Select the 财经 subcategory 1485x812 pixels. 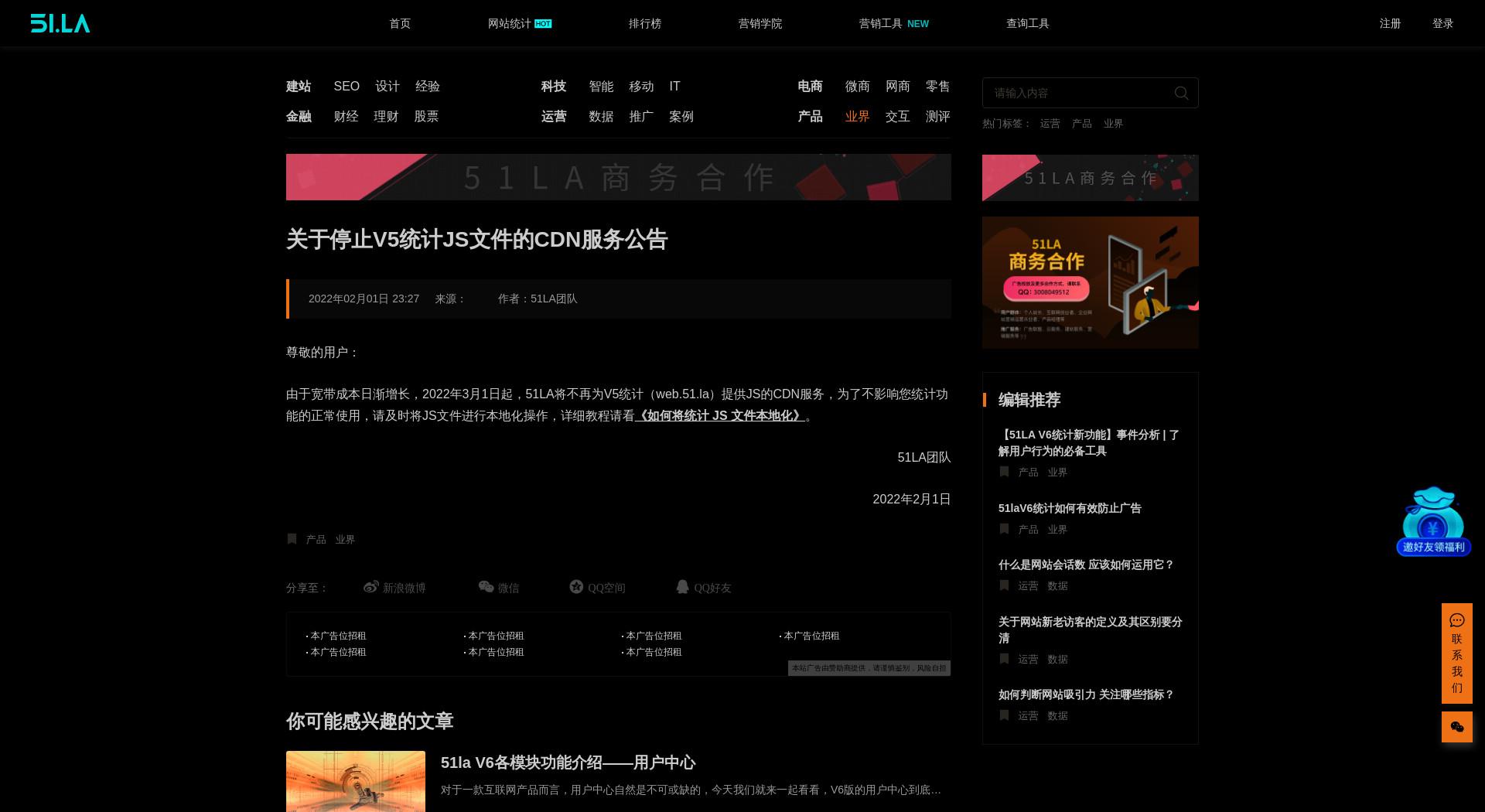coord(346,116)
